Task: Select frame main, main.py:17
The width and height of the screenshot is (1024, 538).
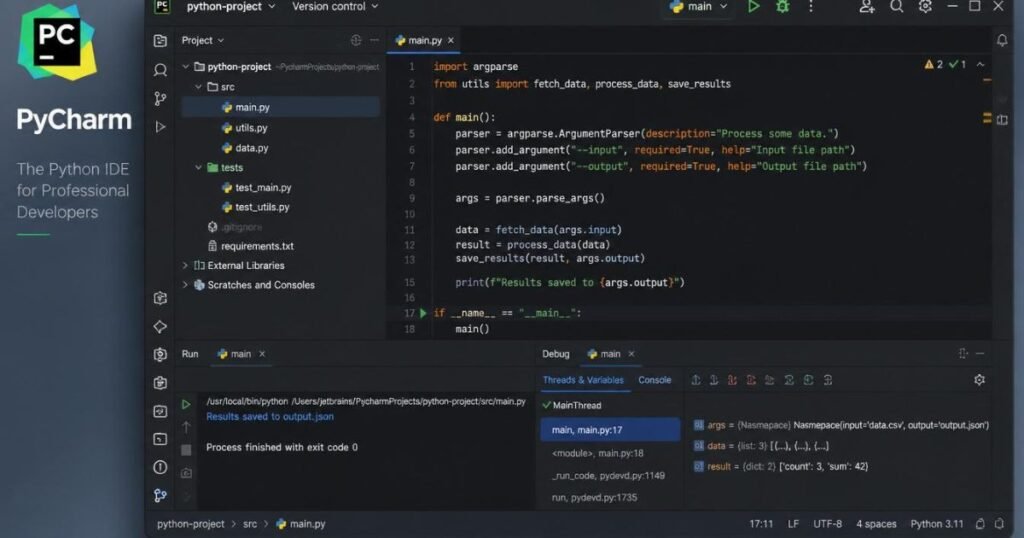Action: point(610,430)
